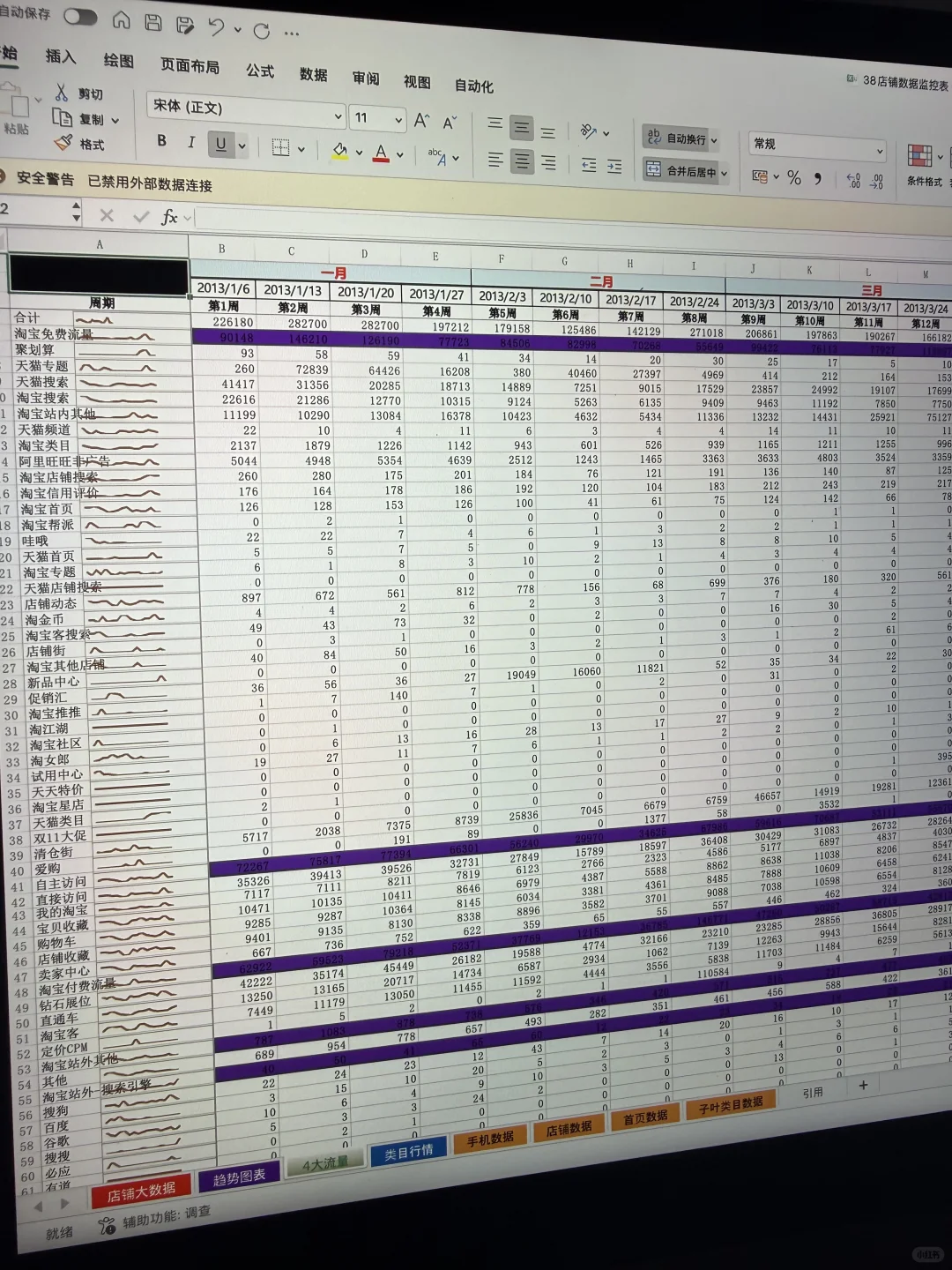Increase font size with larger A icon
The width and height of the screenshot is (952, 1270).
pyautogui.click(x=422, y=121)
